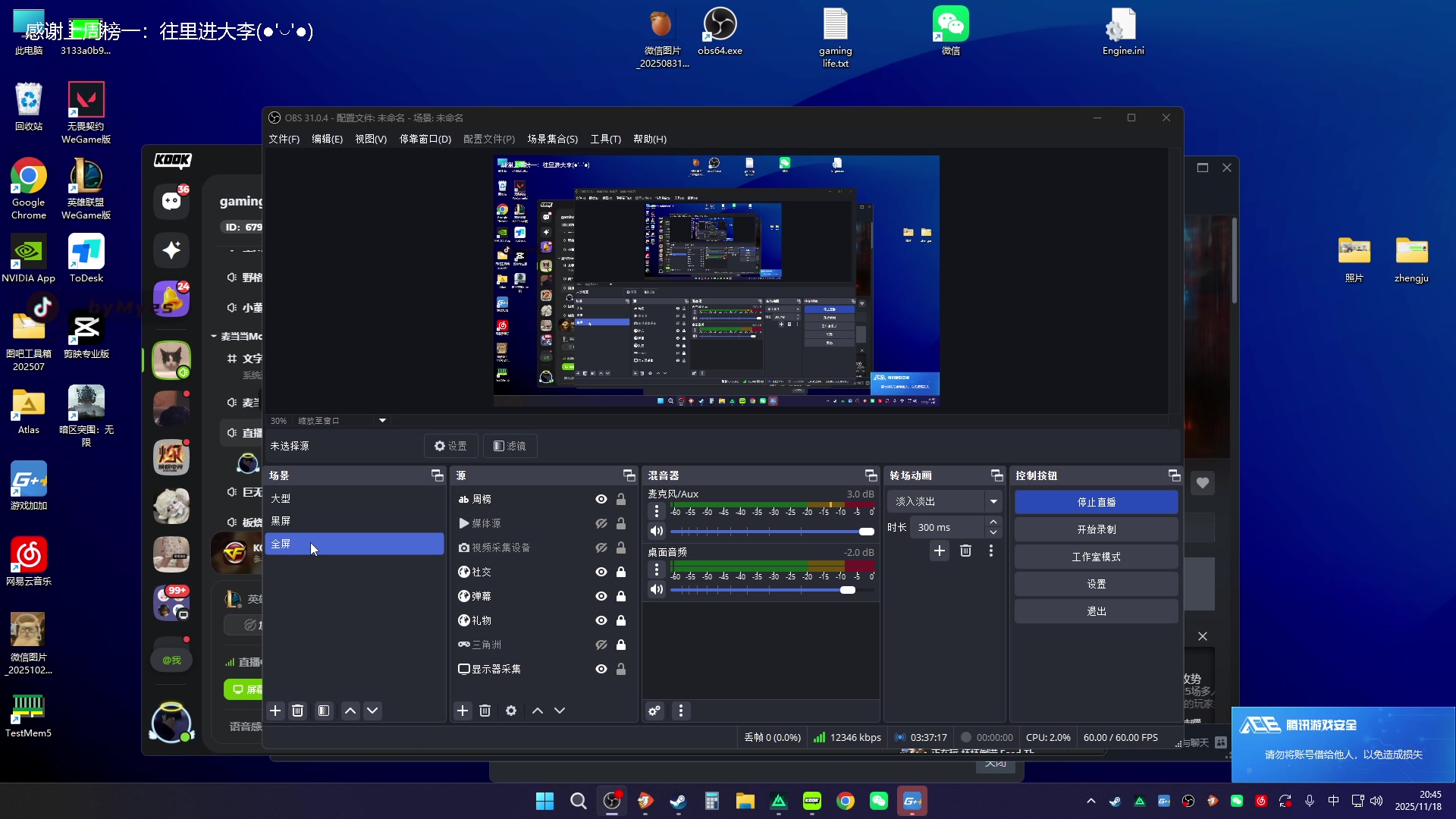Adjust the 桌面音频 volume slider
Viewport: 1456px width, 819px height.
(x=847, y=590)
